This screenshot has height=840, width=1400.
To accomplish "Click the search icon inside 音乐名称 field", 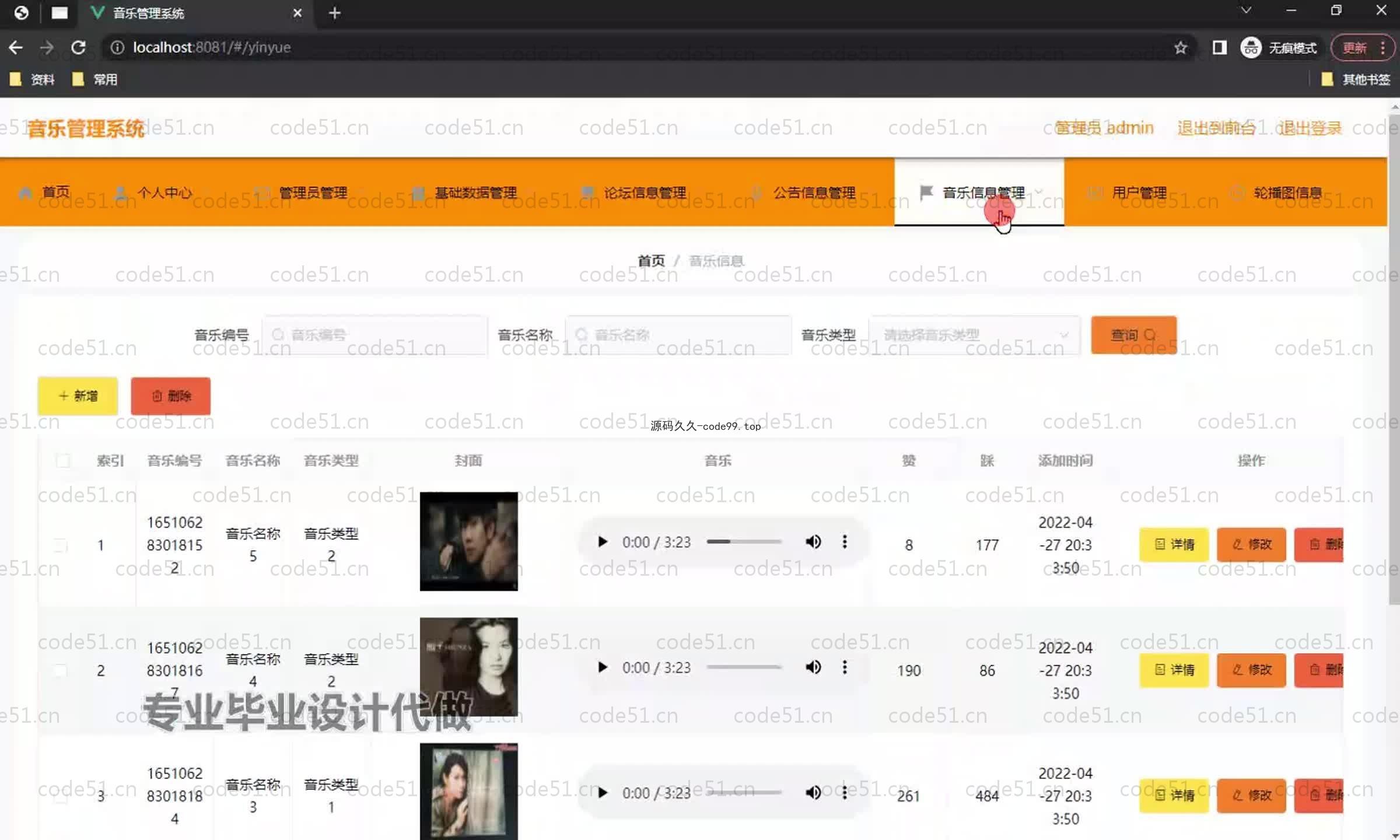I will (582, 335).
